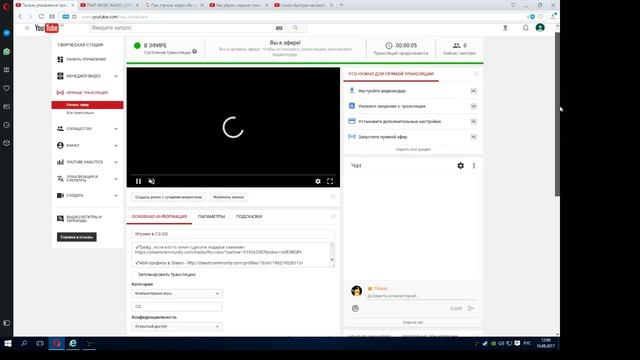Collapse the stream information checklist item
This screenshot has height=360, width=640.
[473, 106]
